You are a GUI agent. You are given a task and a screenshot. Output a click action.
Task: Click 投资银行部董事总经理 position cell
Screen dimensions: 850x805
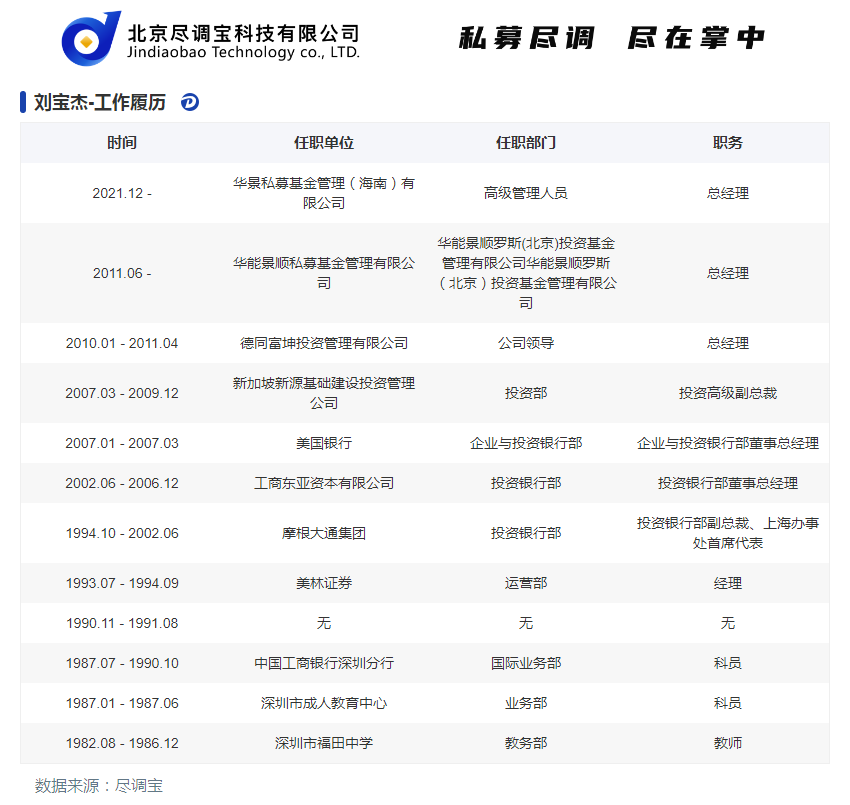[x=727, y=483]
